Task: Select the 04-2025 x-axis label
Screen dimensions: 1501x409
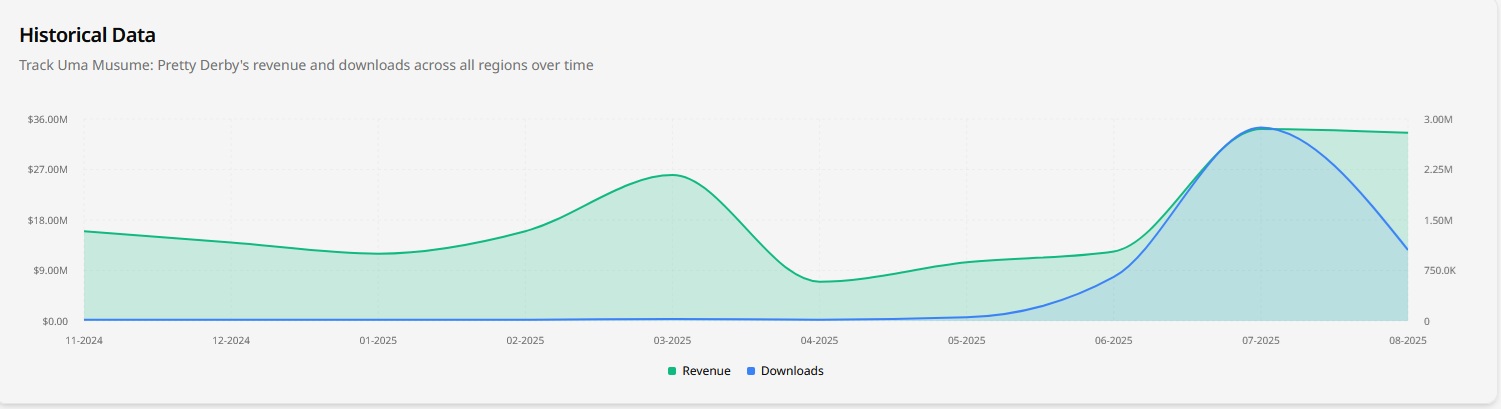Action: pos(819,341)
